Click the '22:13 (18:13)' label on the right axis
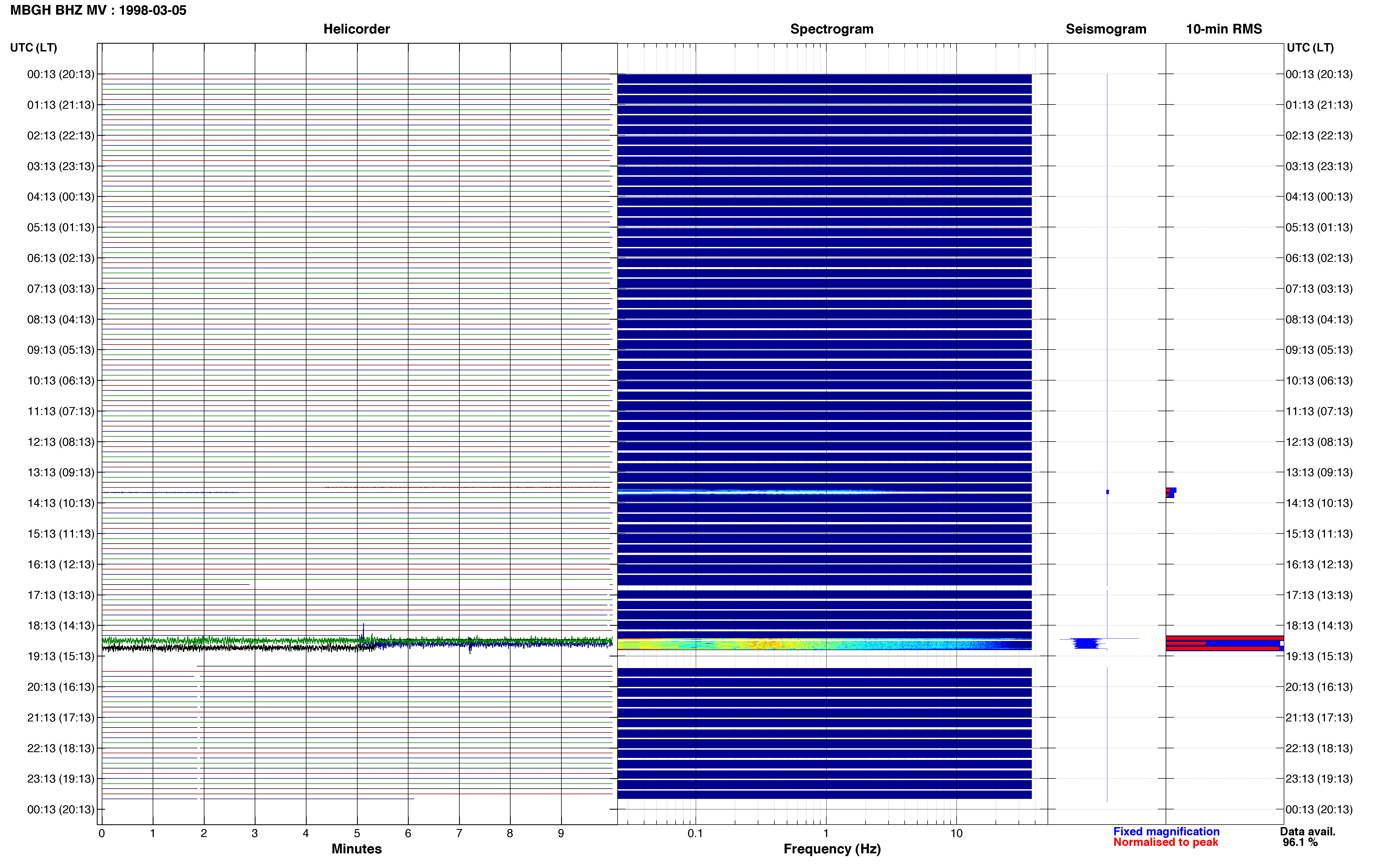The image size is (1388, 868). pos(1319,749)
